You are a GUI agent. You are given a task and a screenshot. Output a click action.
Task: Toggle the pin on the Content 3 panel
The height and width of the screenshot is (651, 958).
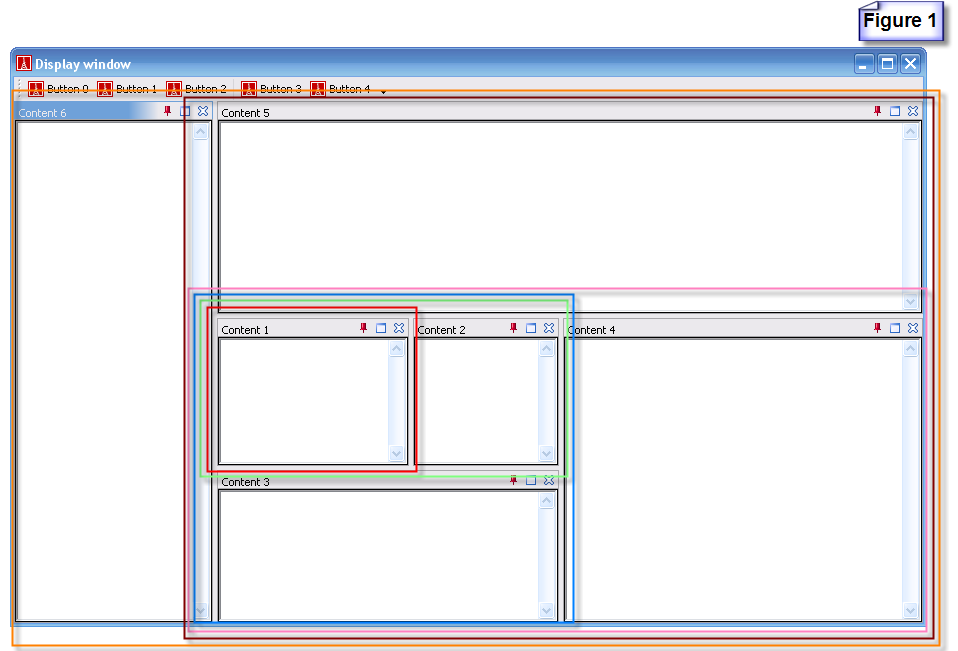[513, 480]
